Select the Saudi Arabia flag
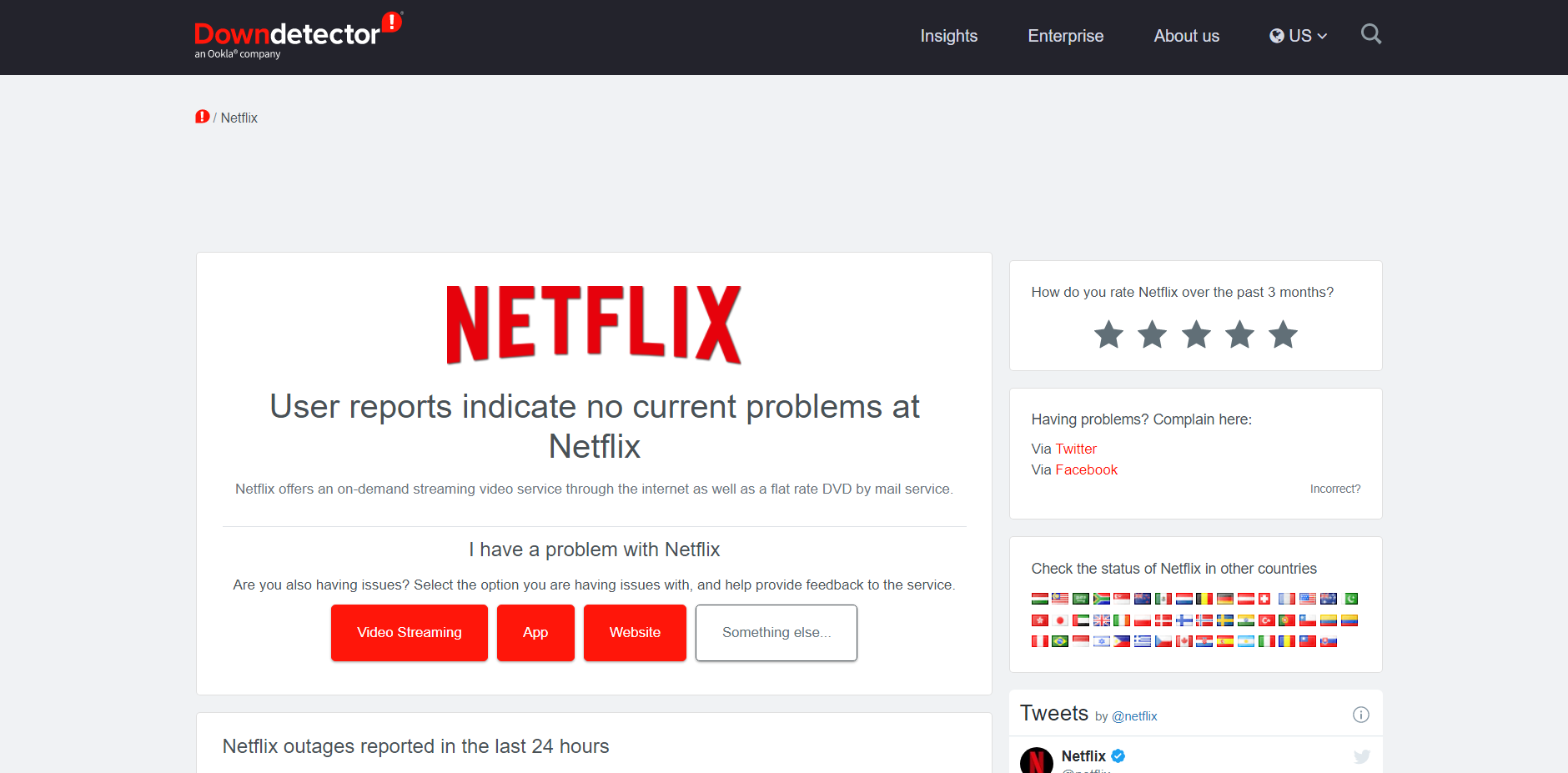Image resolution: width=1568 pixels, height=773 pixels. (x=1081, y=599)
